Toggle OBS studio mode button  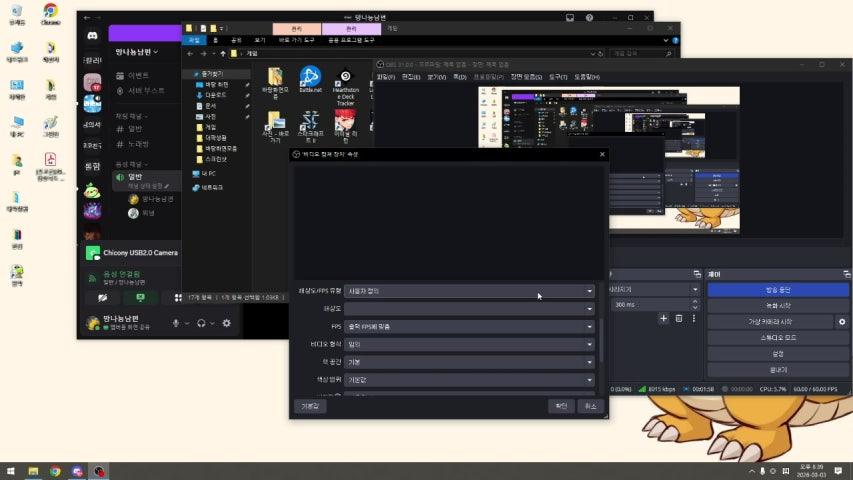pyautogui.click(x=778, y=338)
